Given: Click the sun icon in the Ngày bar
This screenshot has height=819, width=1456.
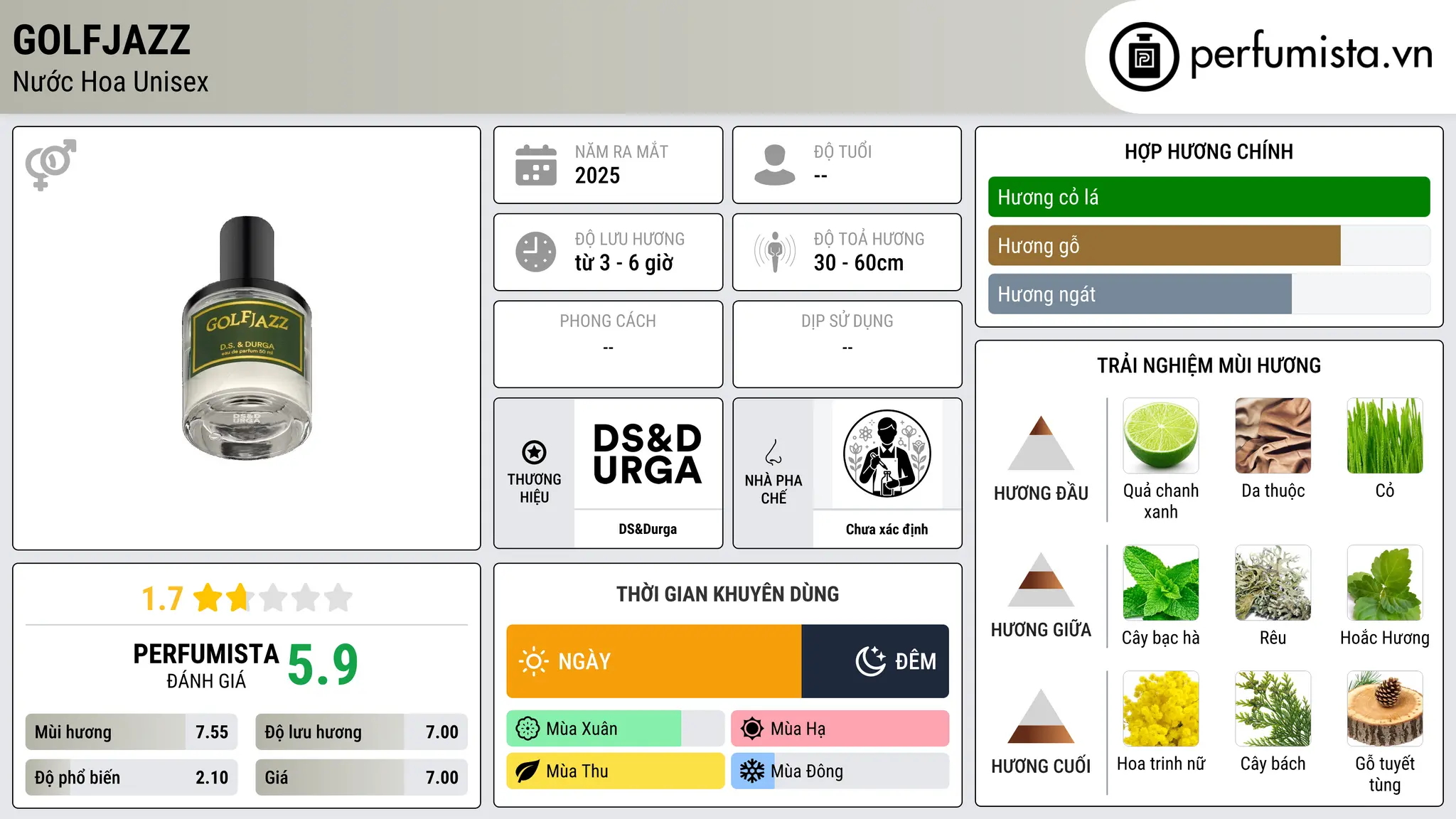Looking at the screenshot, I should 533,661.
